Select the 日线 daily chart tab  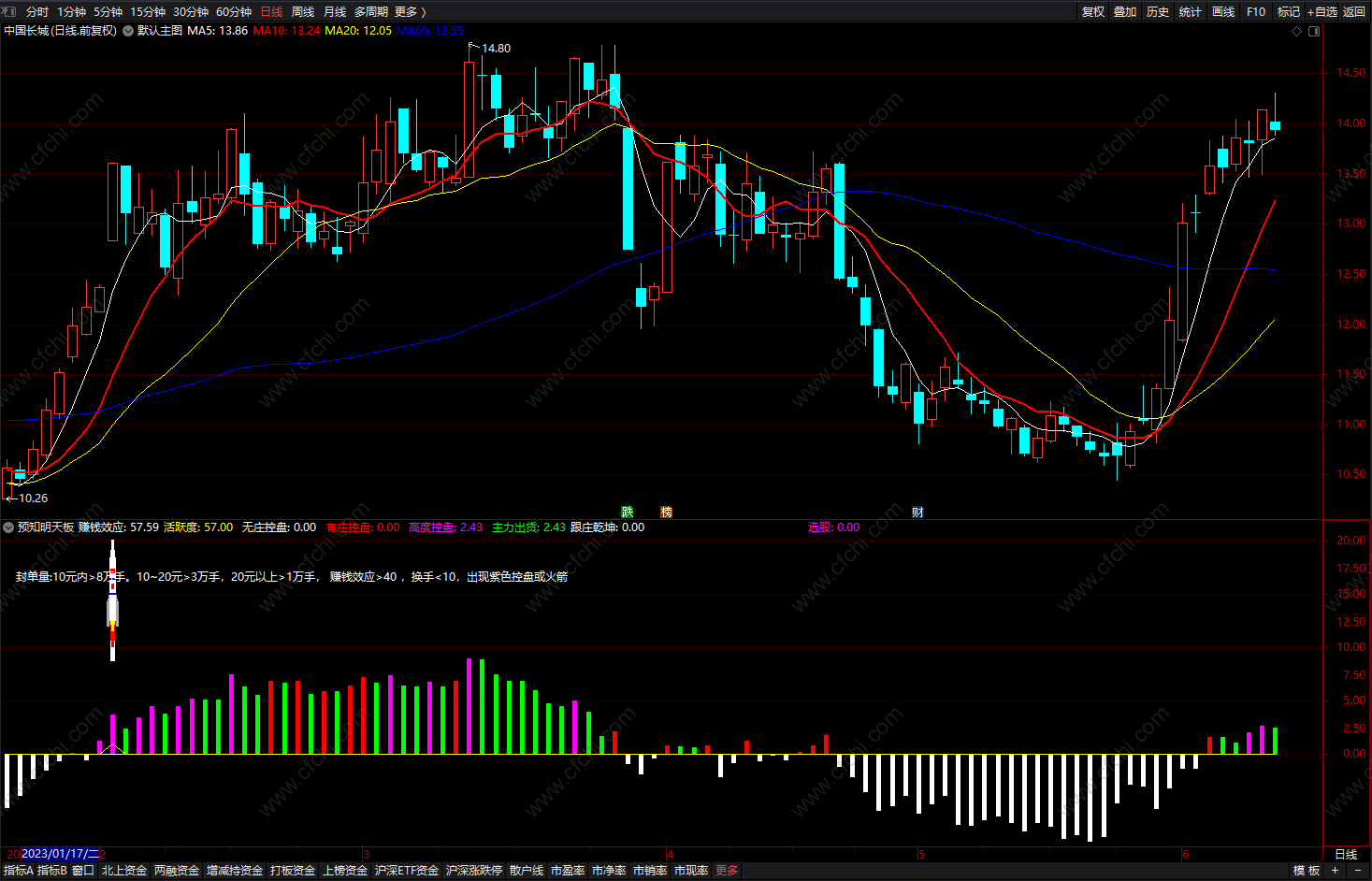tap(271, 11)
